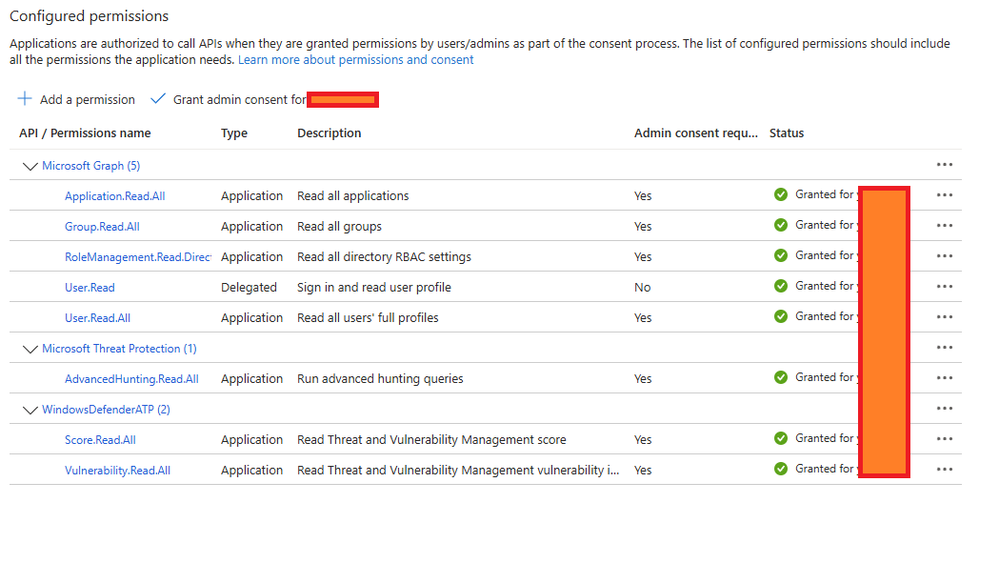This screenshot has height=585, width=999.
Task: Click 'Run advanced hunting queries' description
Action: 380,379
